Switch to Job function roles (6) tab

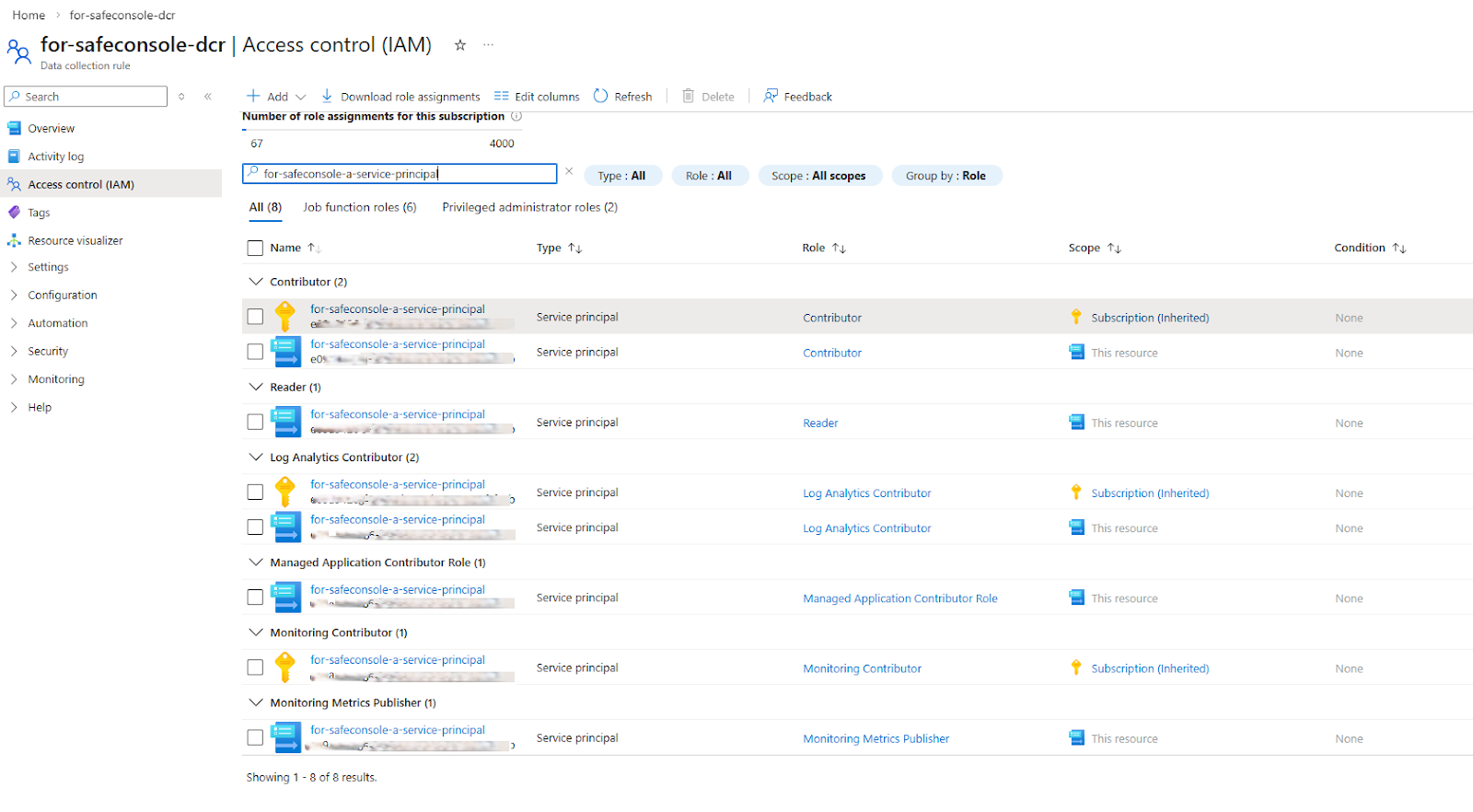click(360, 207)
